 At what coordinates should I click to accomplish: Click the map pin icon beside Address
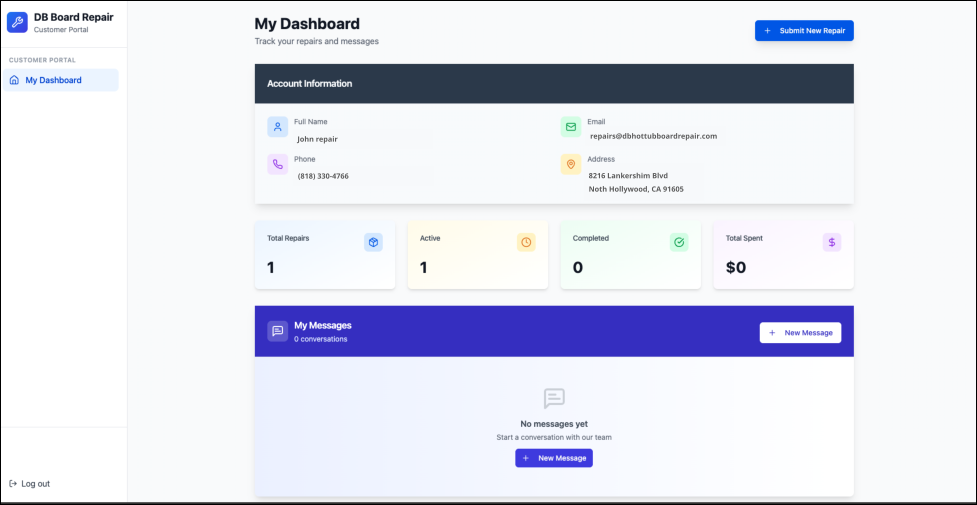(x=570, y=165)
